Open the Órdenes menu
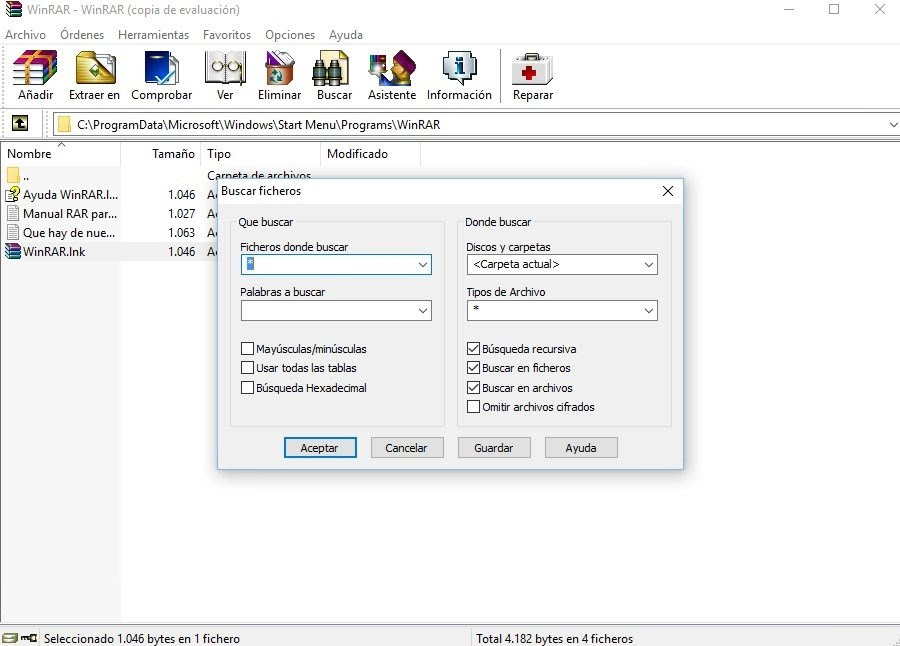This screenshot has width=900, height=646. pyautogui.click(x=82, y=34)
